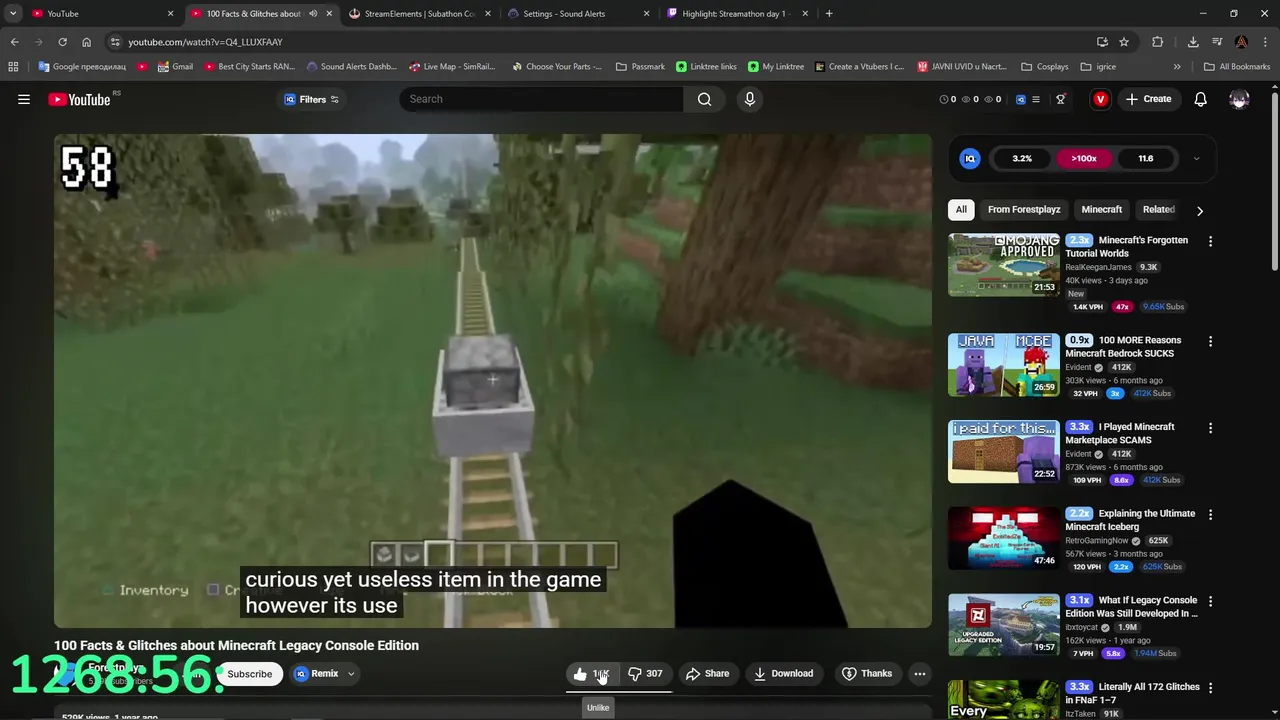Open options for Minecraft's Forgotten Tutorial Worlds
The image size is (1280, 720).
[x=1210, y=241]
